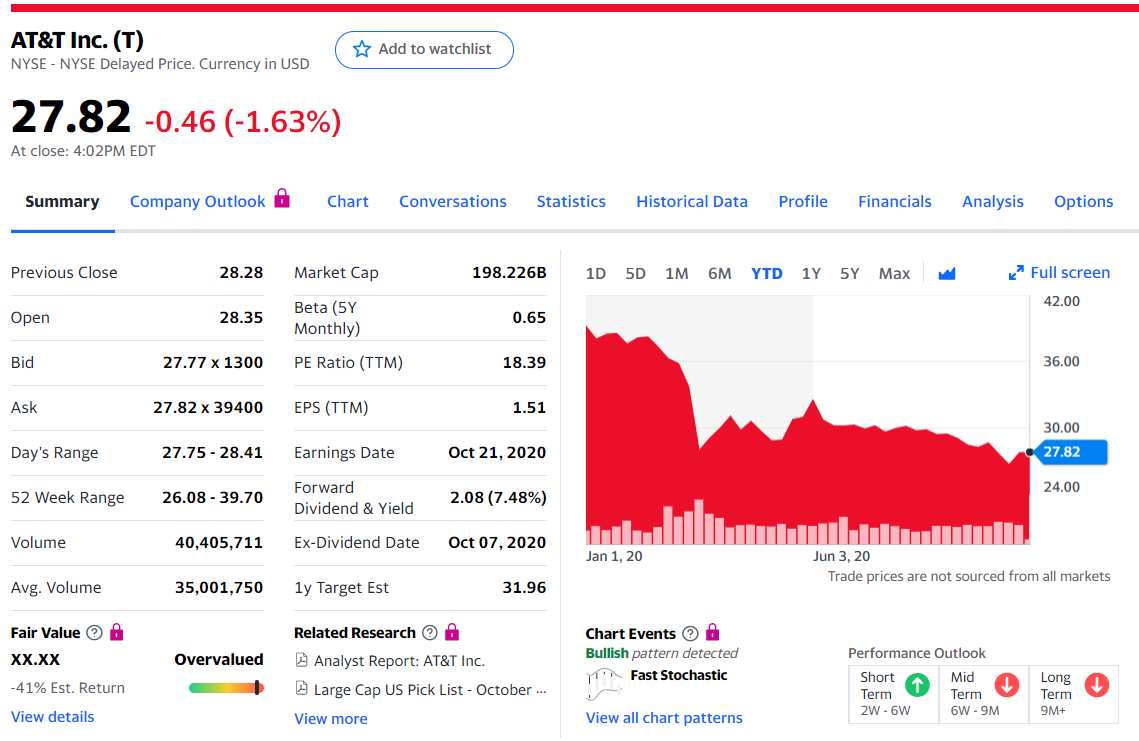Open the Analysis tab
1139x741 pixels.
[x=992, y=202]
